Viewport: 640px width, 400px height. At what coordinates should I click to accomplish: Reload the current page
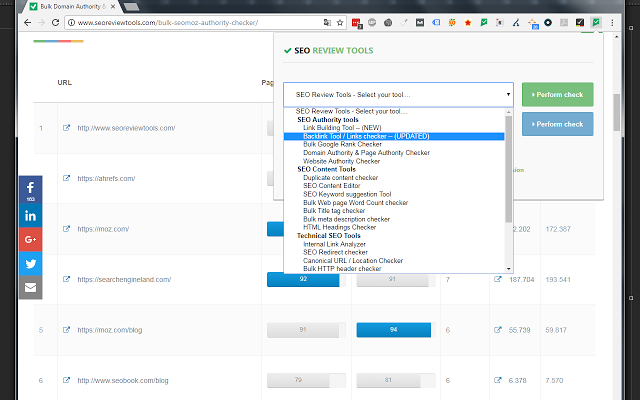(56, 22)
